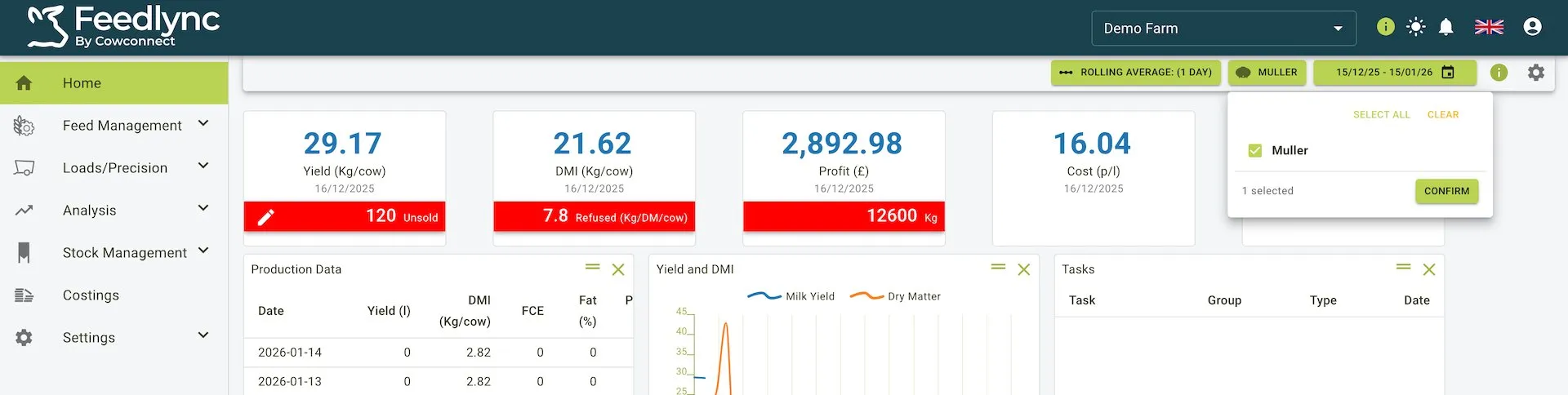Click the sidebar Settings gear icon
Image resolution: width=1568 pixels, height=395 pixels.
click(24, 338)
